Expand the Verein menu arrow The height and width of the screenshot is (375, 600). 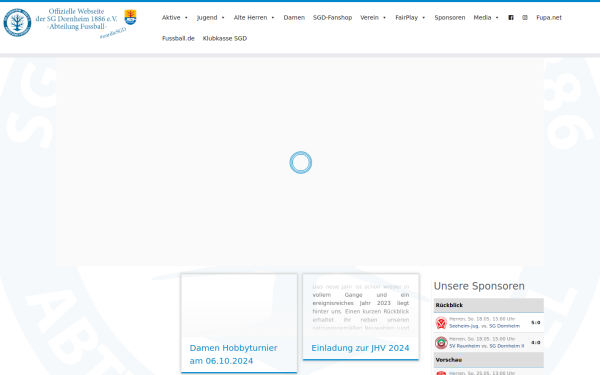pyautogui.click(x=385, y=18)
